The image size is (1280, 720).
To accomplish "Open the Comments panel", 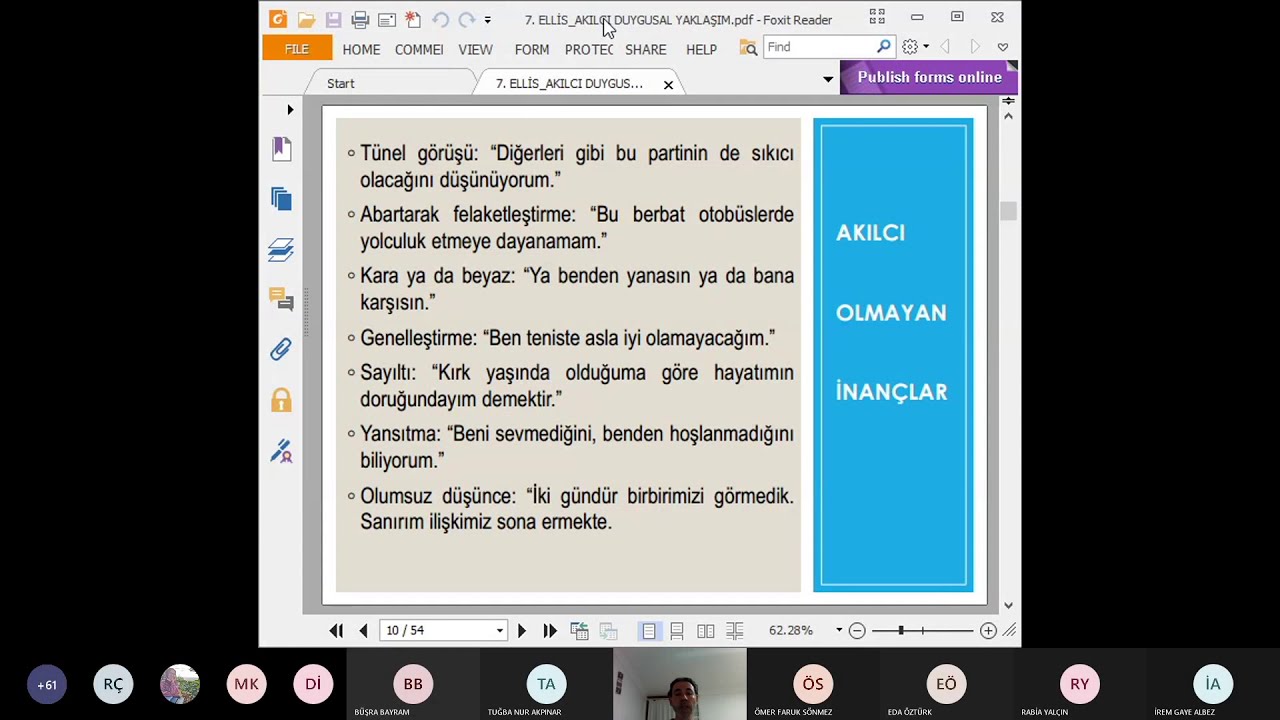I will [x=281, y=298].
